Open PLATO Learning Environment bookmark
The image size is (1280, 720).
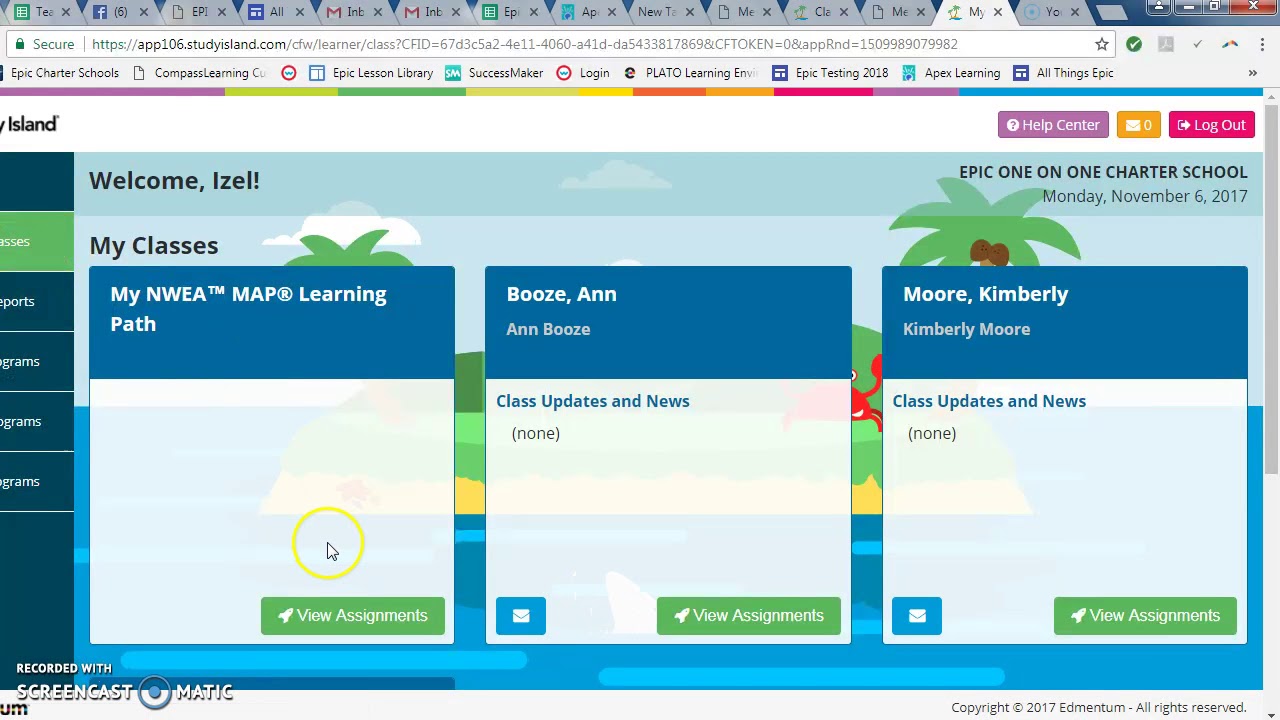(x=691, y=73)
